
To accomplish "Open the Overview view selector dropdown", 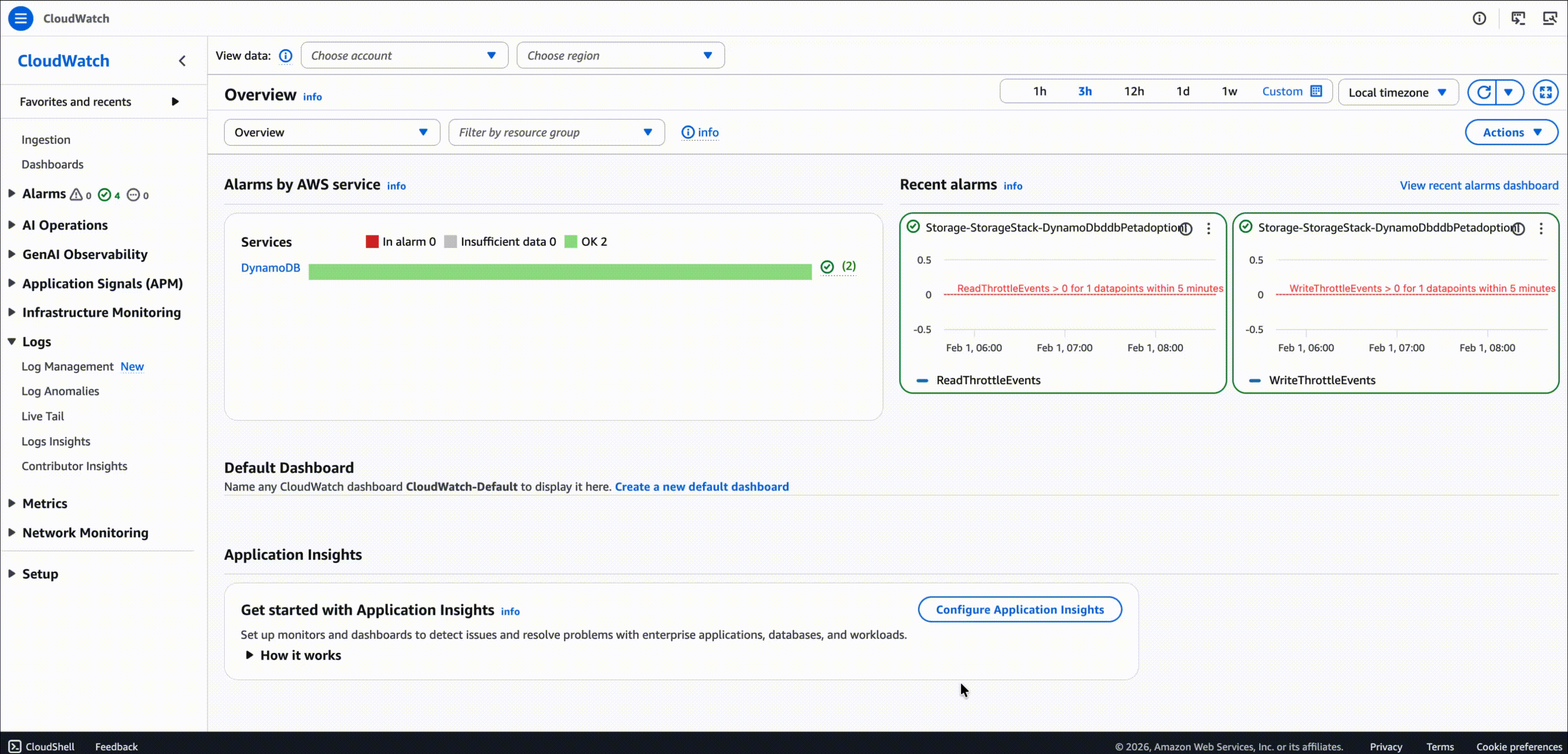I will 332,133.
